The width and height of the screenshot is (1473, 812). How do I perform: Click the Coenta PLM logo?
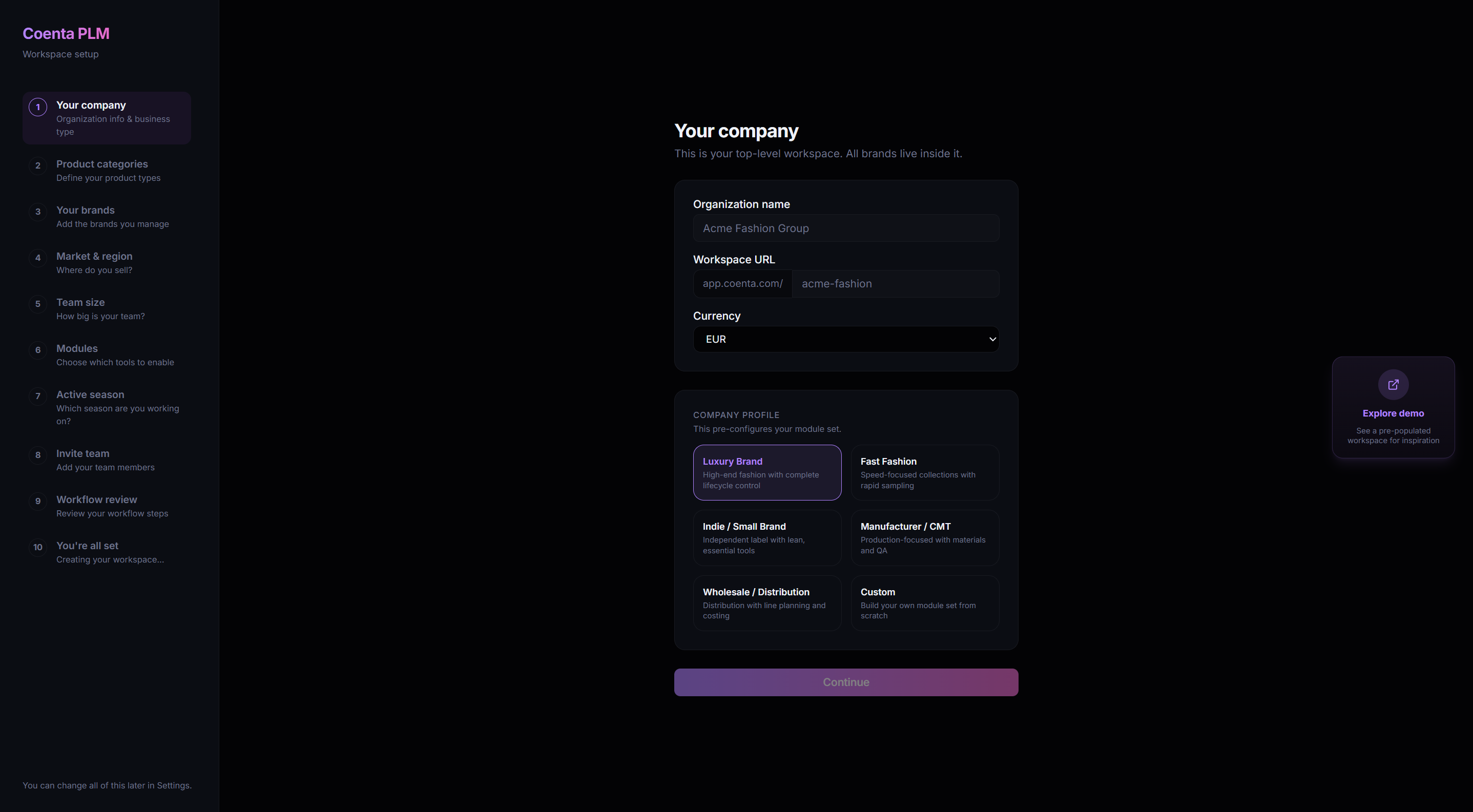coord(66,34)
